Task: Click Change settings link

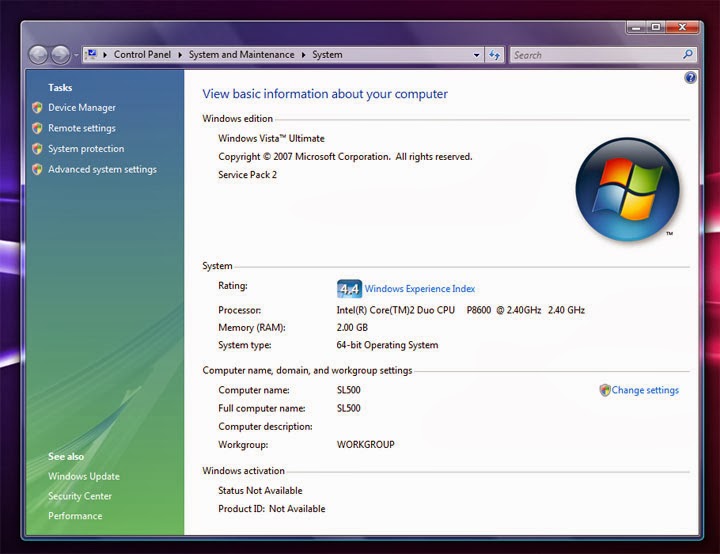Action: coord(645,390)
